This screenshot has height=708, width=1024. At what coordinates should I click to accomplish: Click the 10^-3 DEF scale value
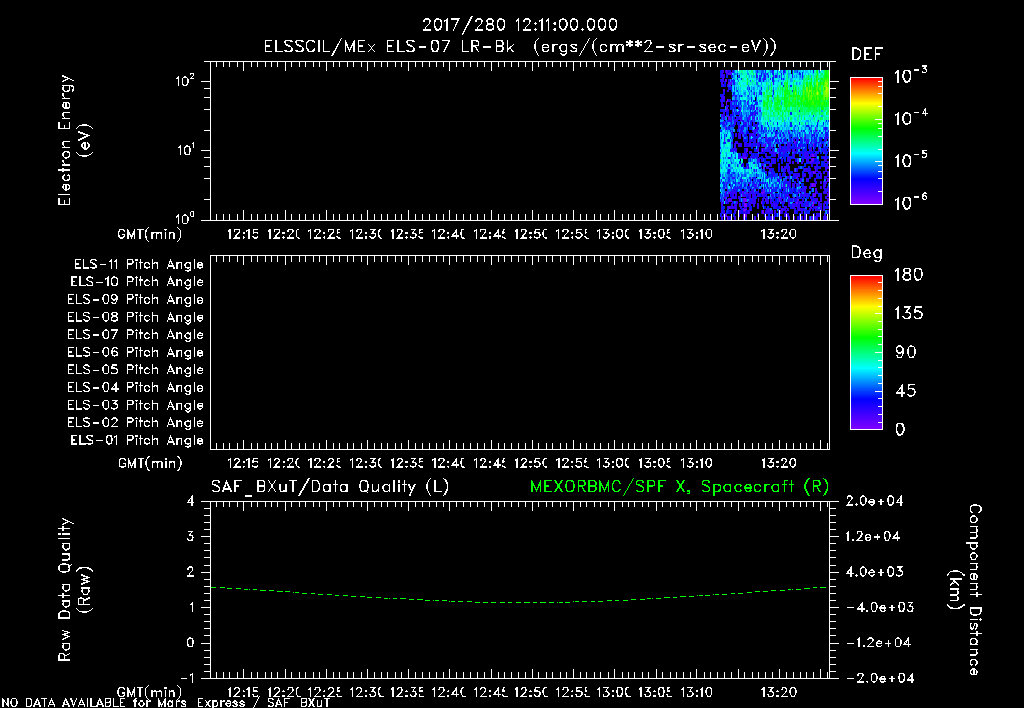tap(910, 76)
